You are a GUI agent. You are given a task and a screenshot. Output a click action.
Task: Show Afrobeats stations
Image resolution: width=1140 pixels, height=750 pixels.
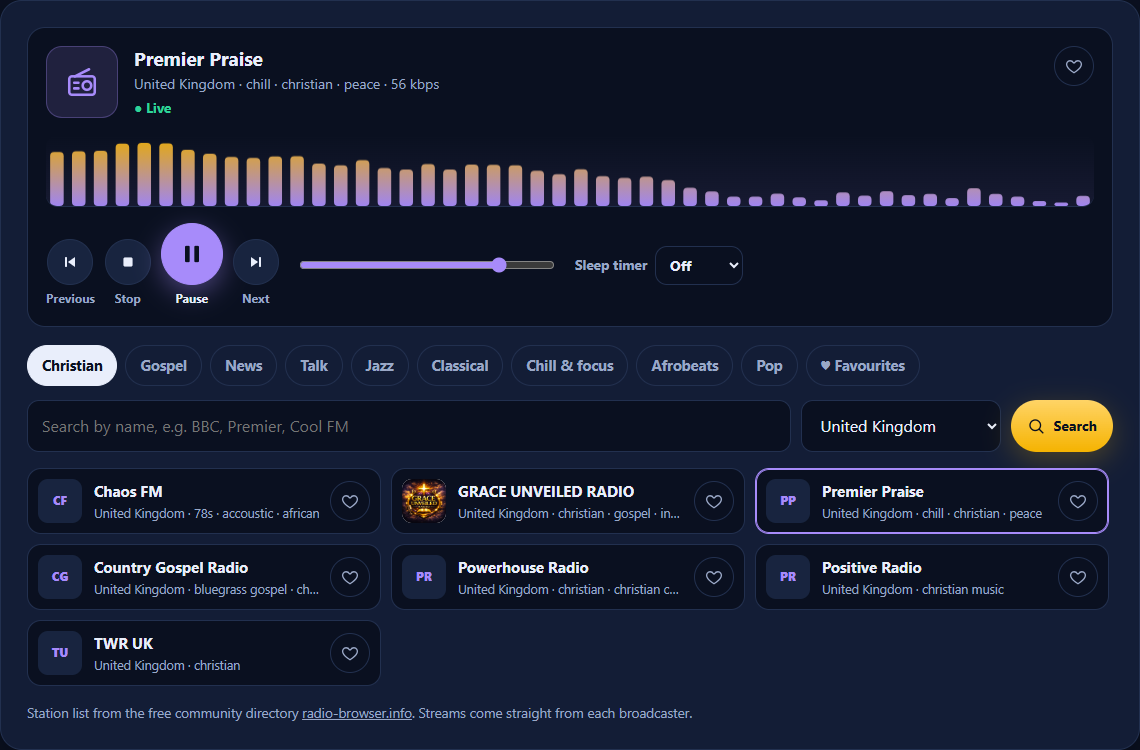685,366
